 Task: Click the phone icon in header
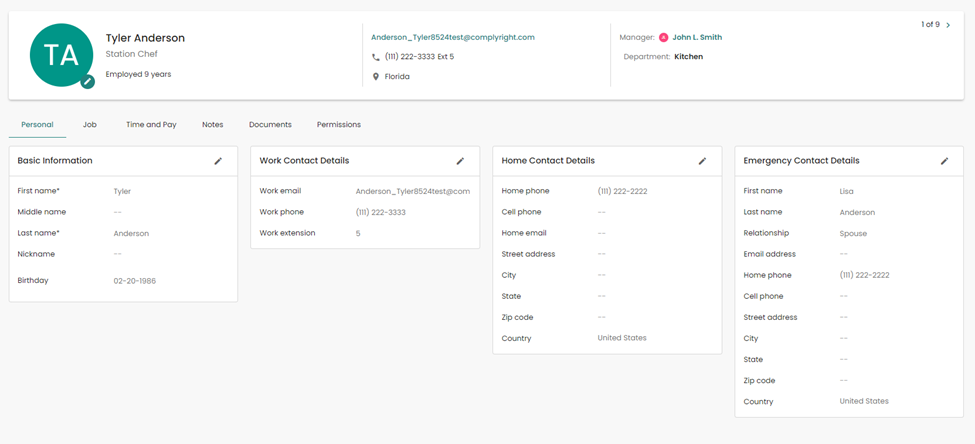[x=376, y=57]
